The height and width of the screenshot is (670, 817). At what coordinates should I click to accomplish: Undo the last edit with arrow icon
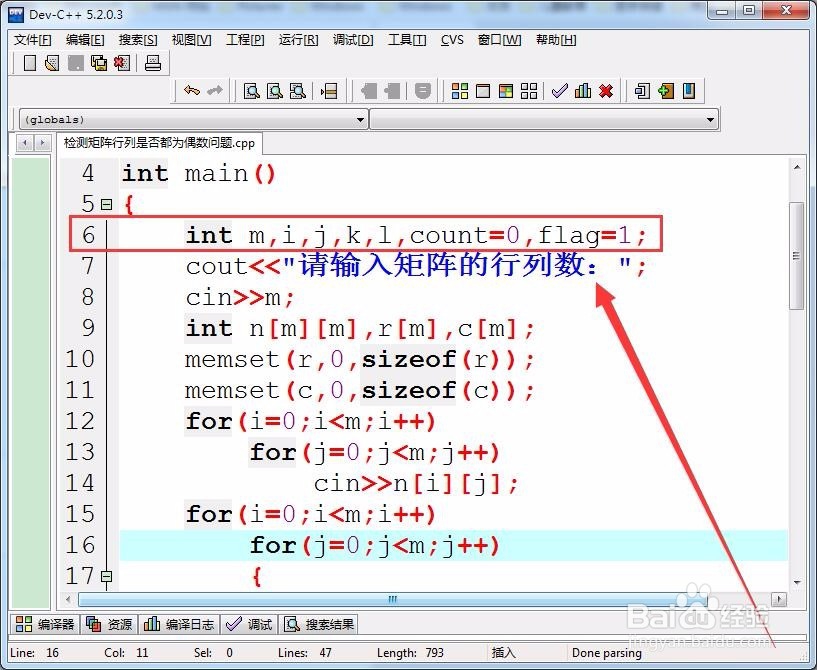tap(191, 91)
